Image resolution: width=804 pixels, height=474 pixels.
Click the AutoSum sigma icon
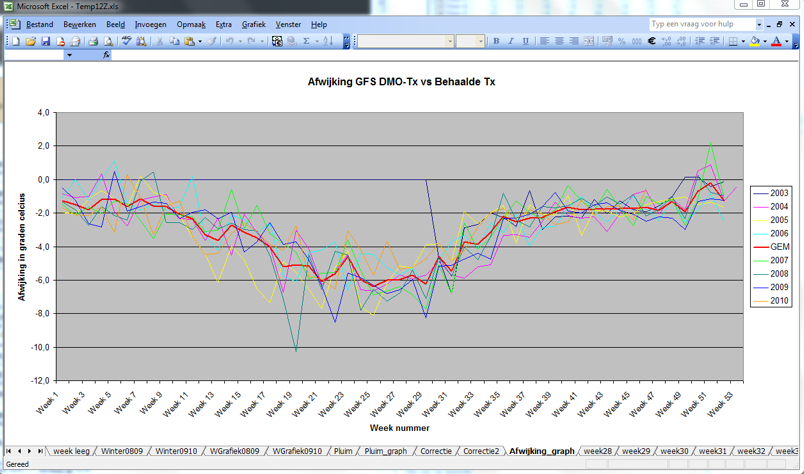pos(306,42)
